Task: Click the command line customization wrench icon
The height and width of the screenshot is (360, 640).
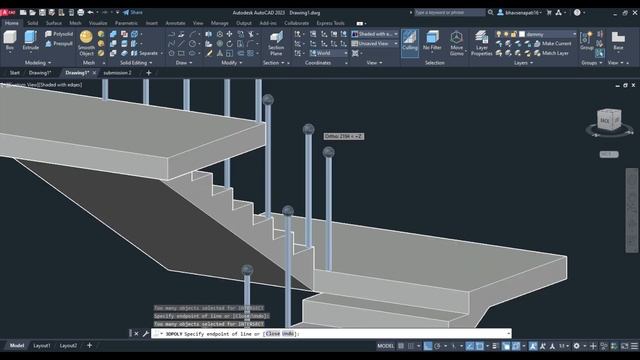Action: click(x=146, y=333)
